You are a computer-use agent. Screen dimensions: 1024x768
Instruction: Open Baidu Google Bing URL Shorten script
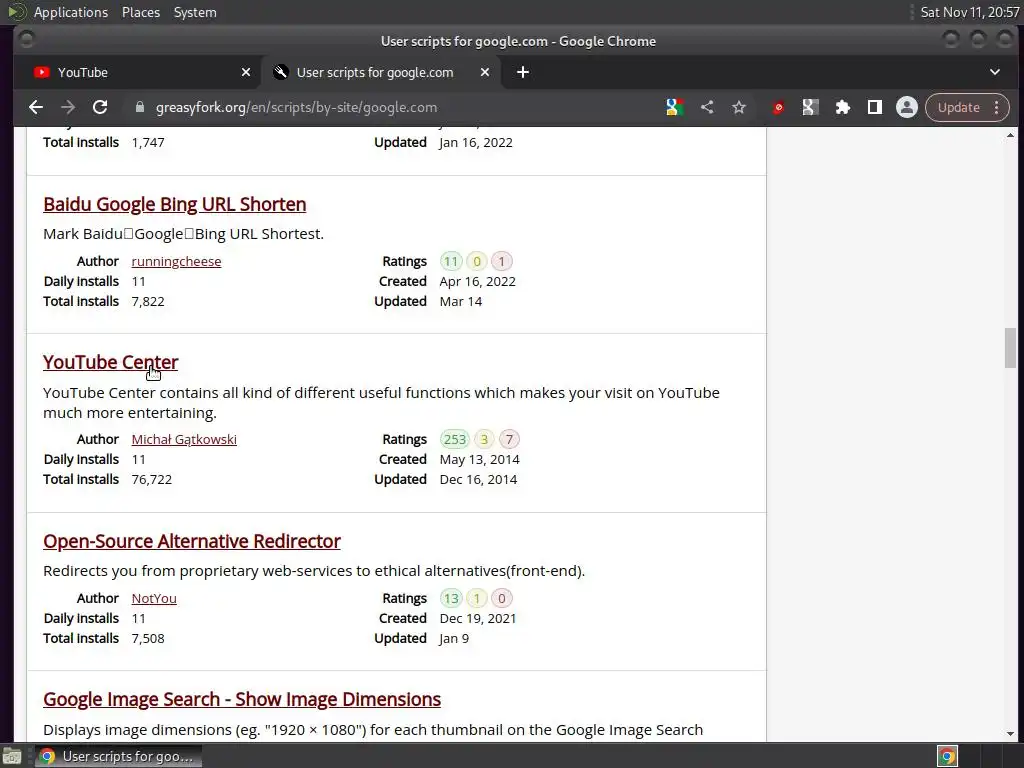[174, 204]
